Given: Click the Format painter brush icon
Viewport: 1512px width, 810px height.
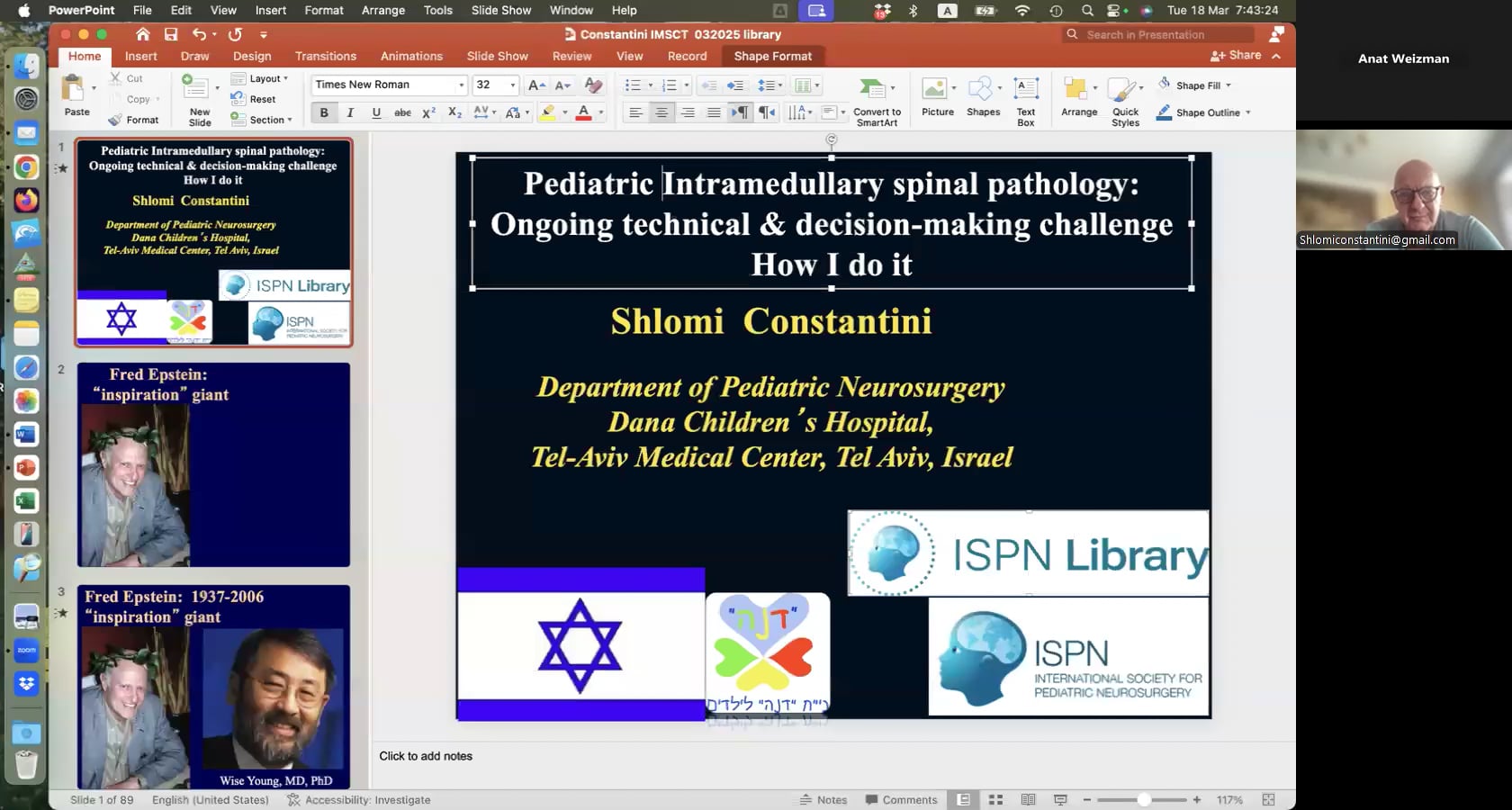Looking at the screenshot, I should (x=115, y=120).
